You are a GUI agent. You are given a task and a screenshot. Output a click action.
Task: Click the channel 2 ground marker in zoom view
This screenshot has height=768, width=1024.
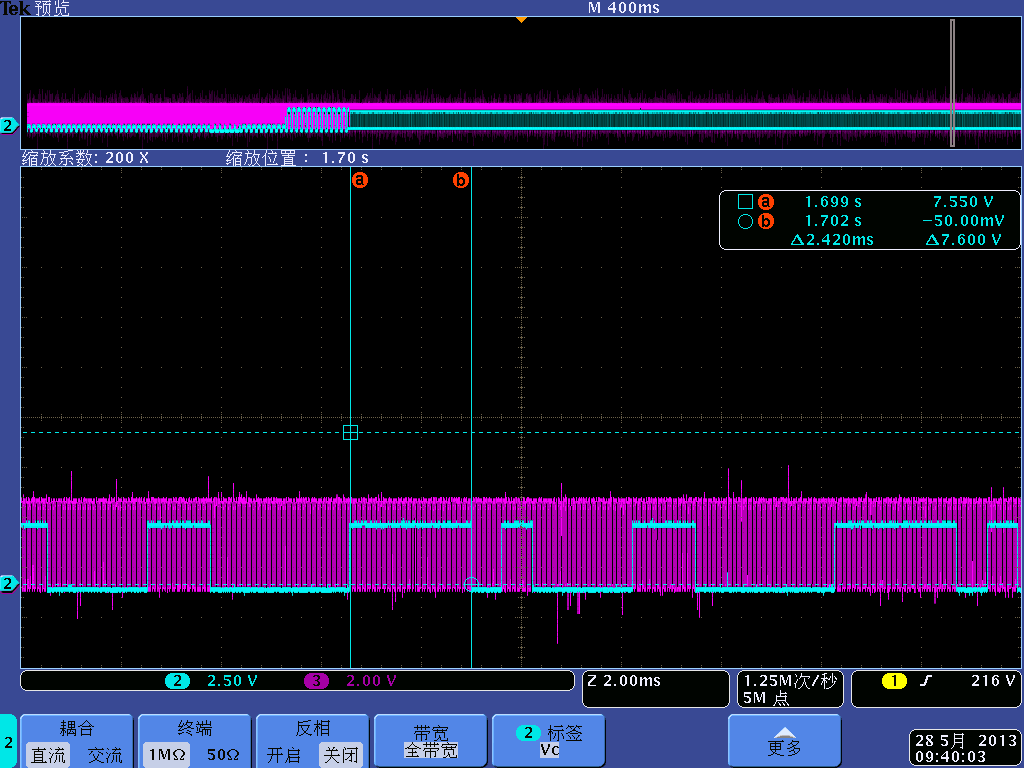point(9,583)
